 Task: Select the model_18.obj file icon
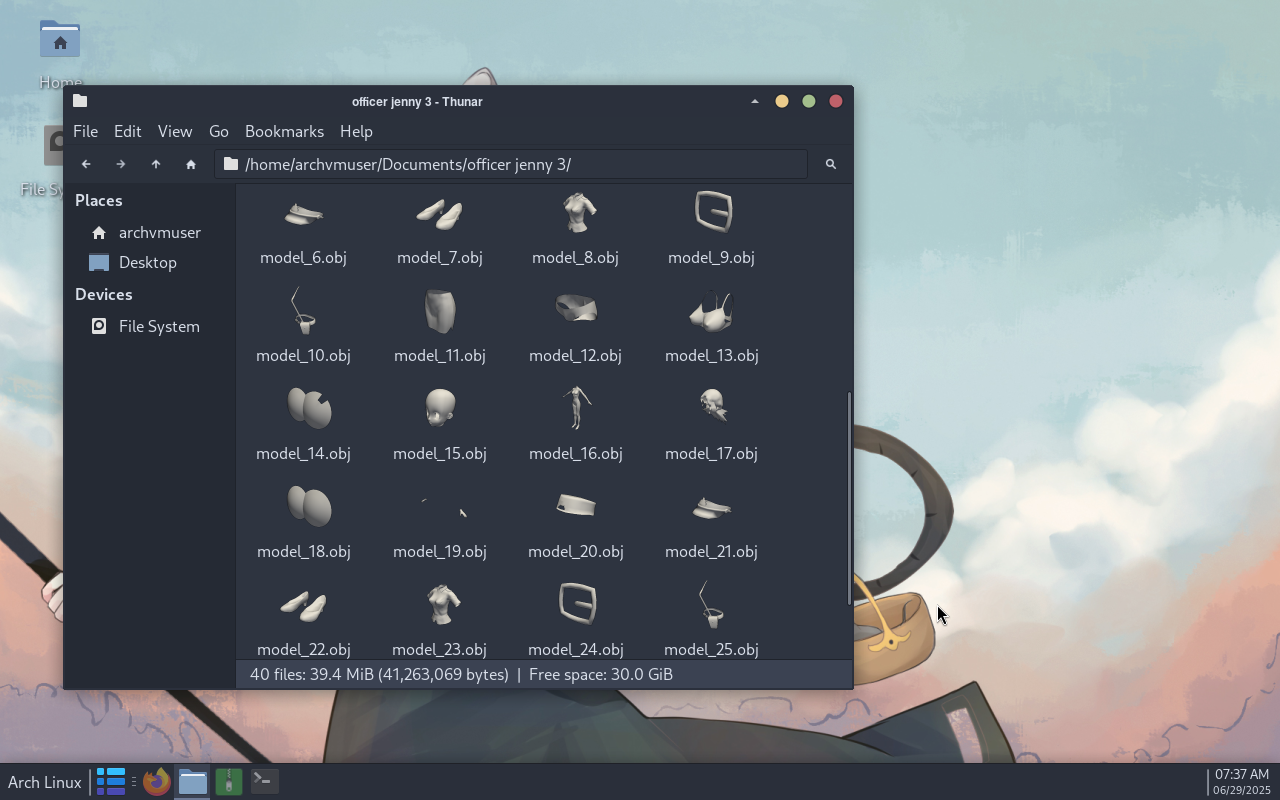(x=308, y=506)
